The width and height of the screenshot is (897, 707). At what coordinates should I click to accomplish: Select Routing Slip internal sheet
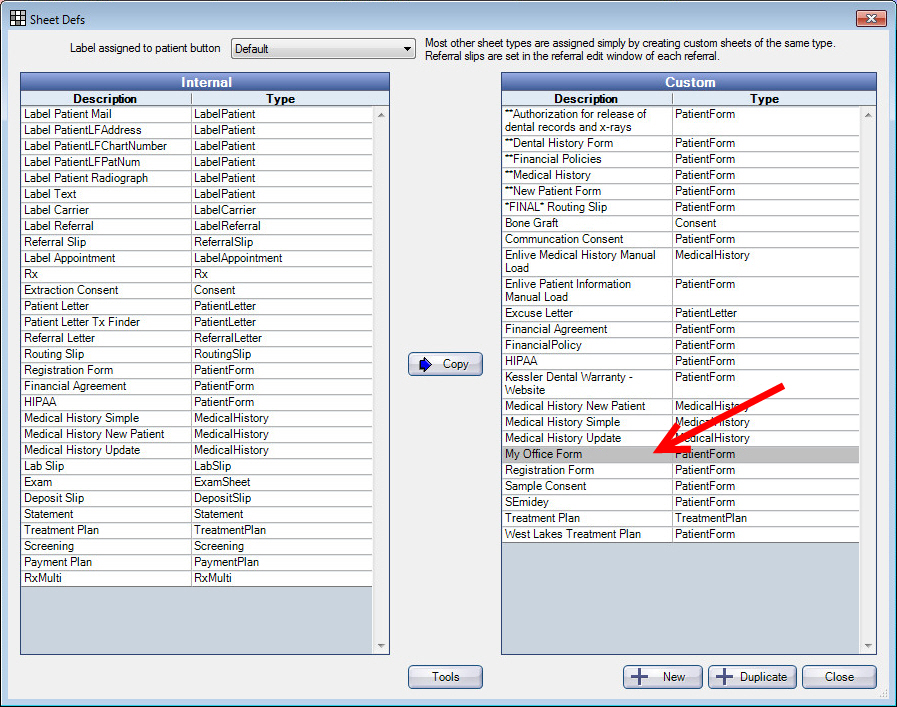point(196,354)
